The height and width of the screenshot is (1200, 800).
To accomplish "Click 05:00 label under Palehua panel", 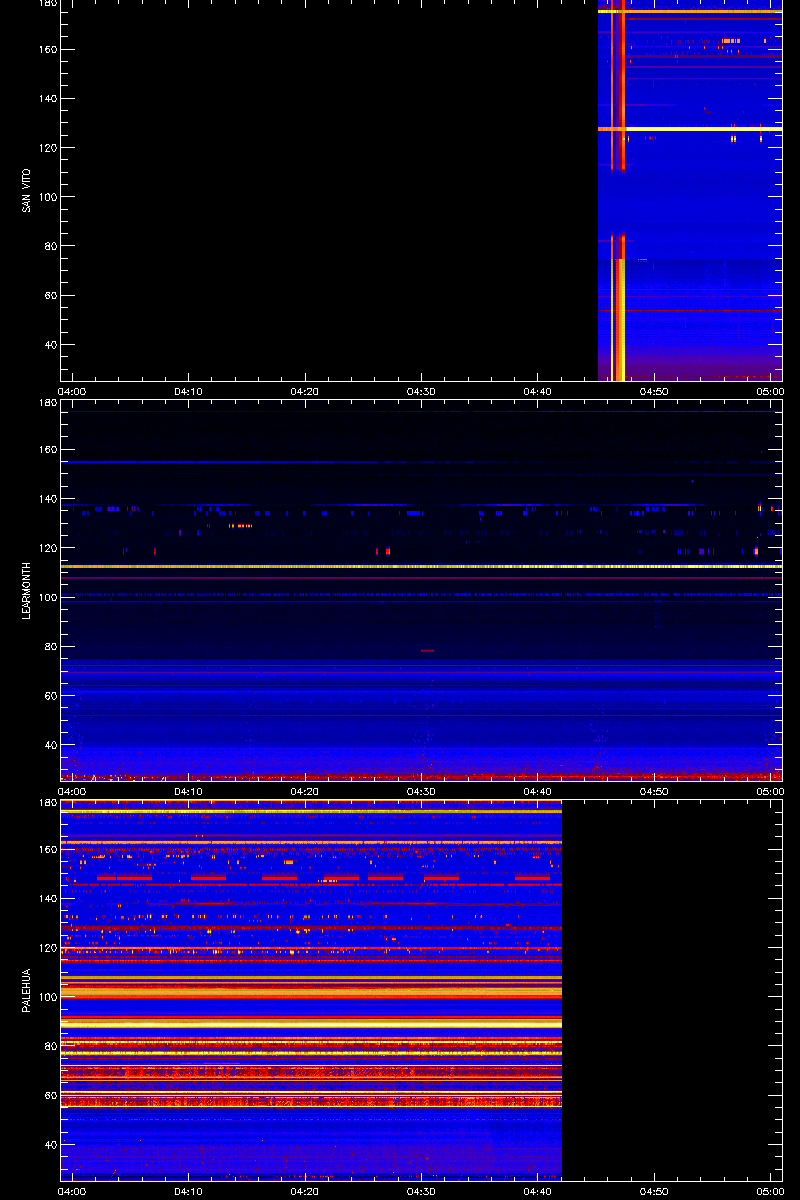I will pos(769,1191).
